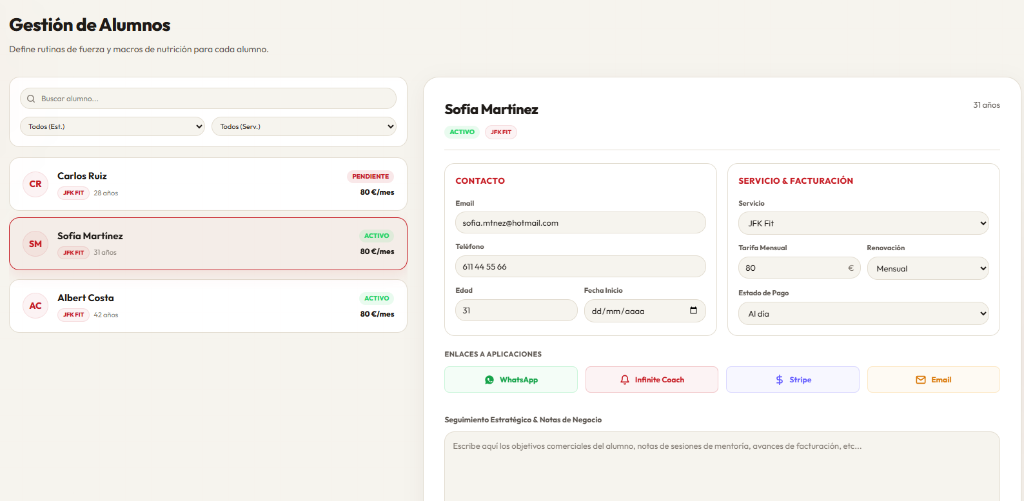
Task: Click the search magnifier icon
Action: pos(31,99)
